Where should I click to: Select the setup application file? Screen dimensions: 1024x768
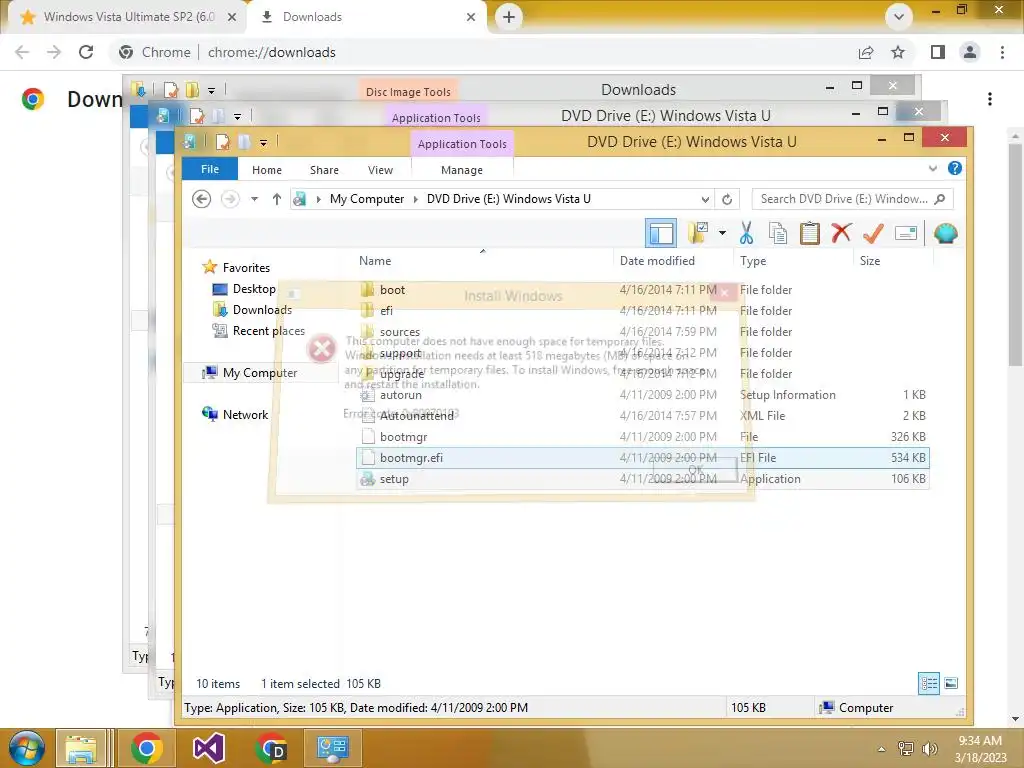tap(642, 479)
